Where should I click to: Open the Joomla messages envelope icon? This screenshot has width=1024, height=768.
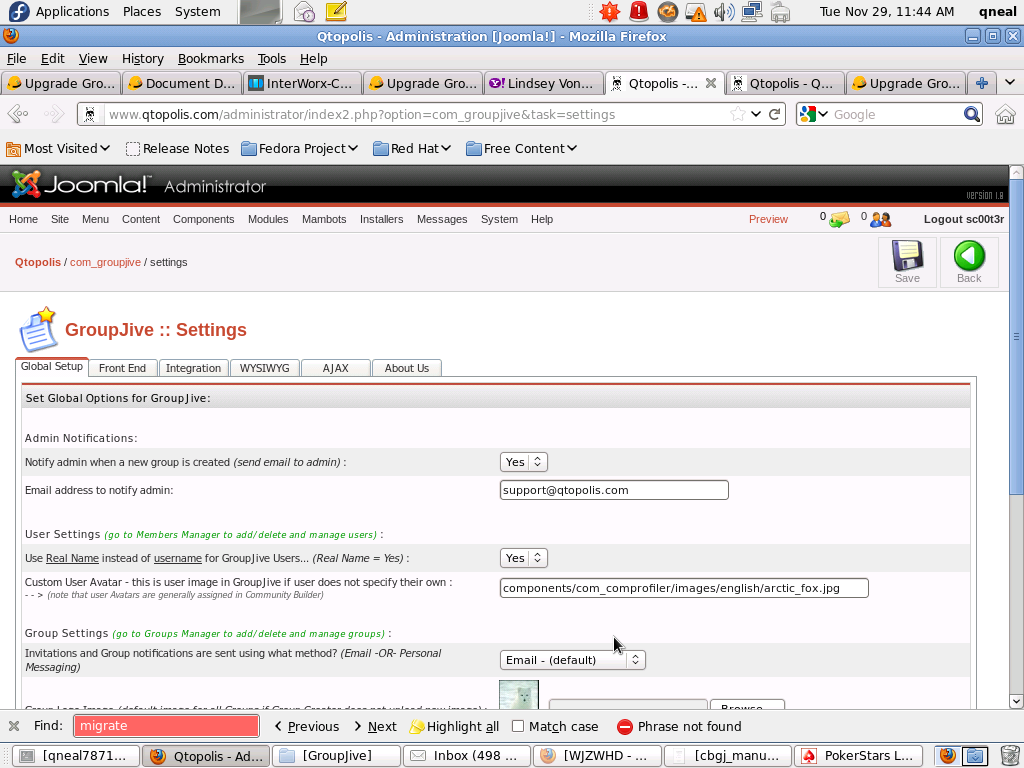839,219
